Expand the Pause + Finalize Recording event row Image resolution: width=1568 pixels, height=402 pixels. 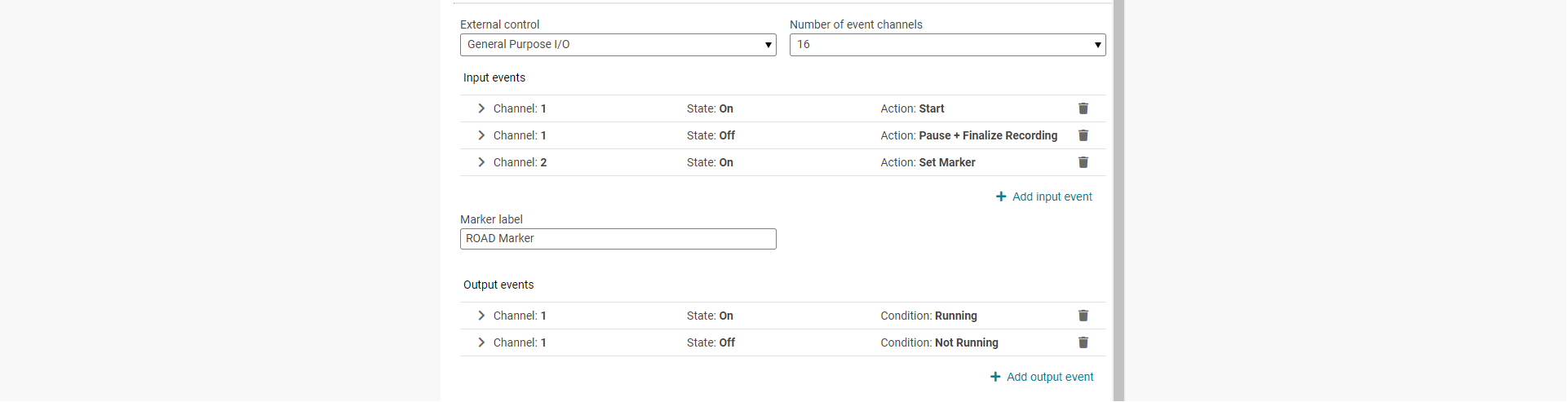481,135
